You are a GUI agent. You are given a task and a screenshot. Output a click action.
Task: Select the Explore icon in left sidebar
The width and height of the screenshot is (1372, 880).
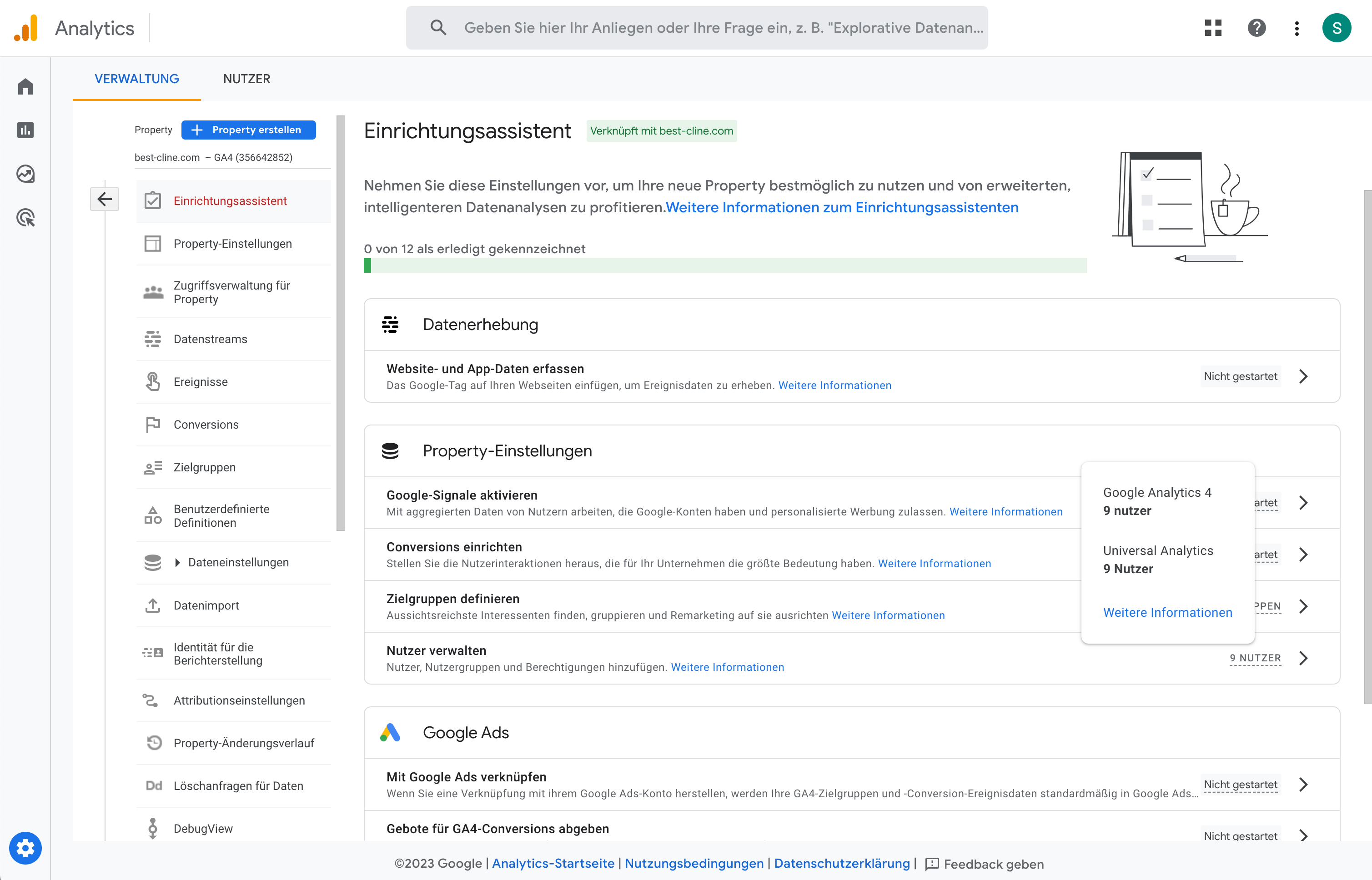25,174
